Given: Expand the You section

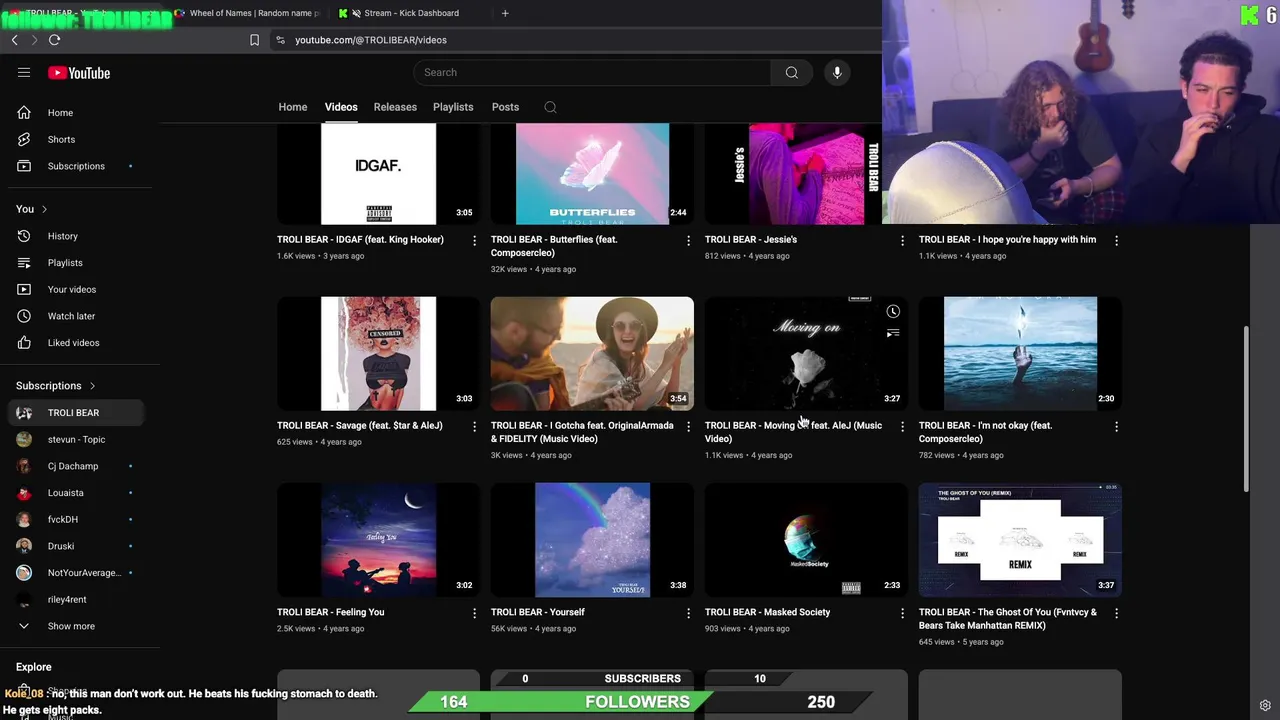Looking at the screenshot, I should [32, 209].
